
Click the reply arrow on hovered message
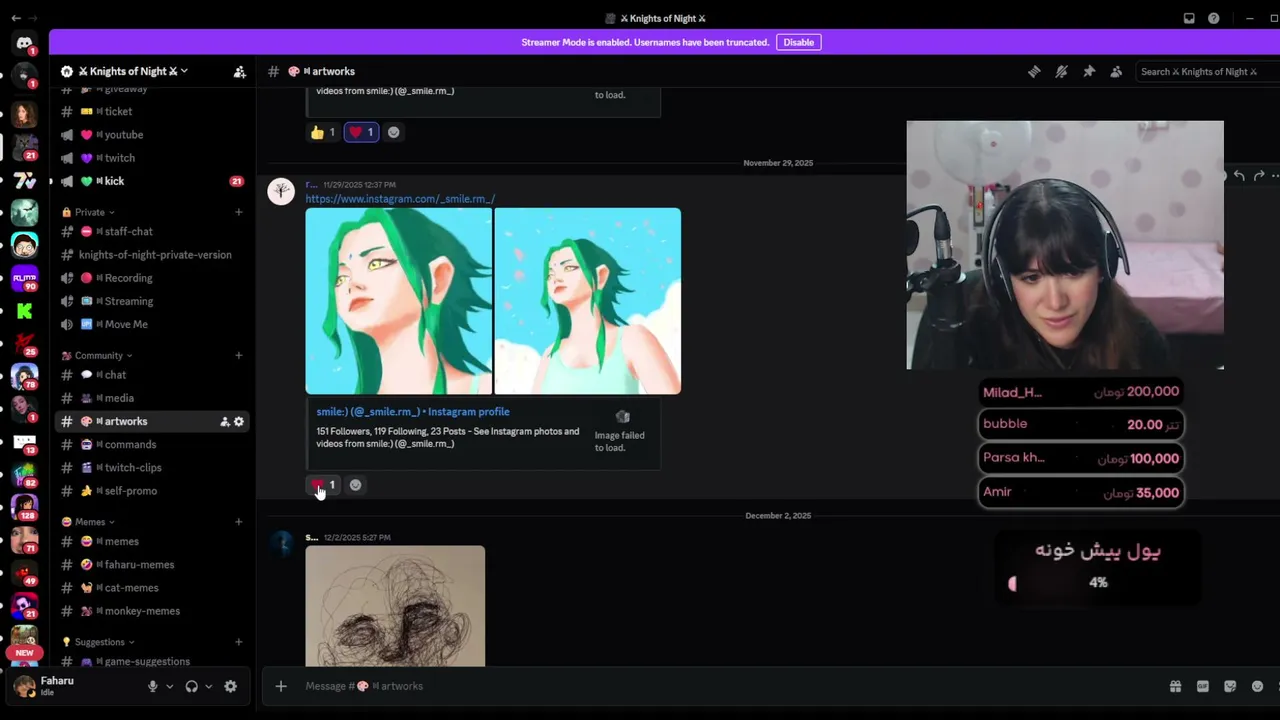1239,176
